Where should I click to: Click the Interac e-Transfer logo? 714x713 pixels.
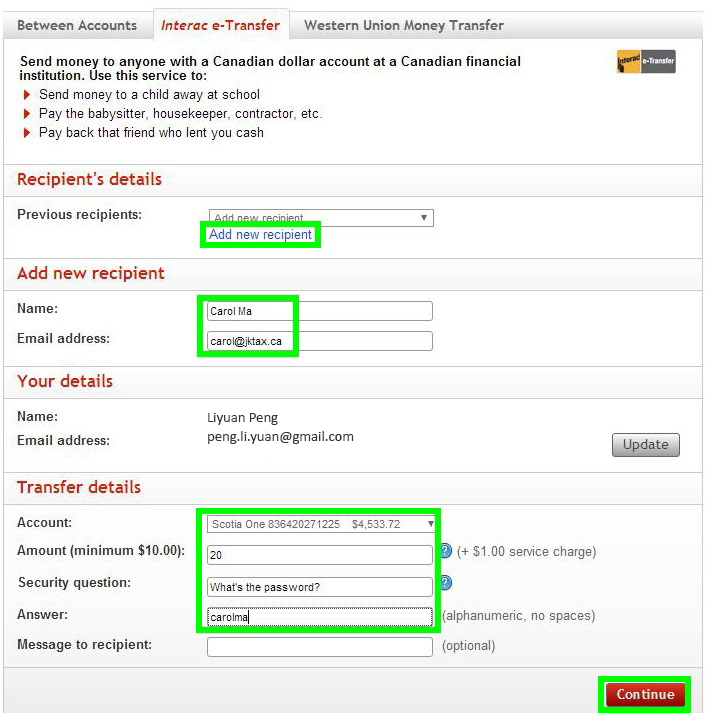(647, 63)
